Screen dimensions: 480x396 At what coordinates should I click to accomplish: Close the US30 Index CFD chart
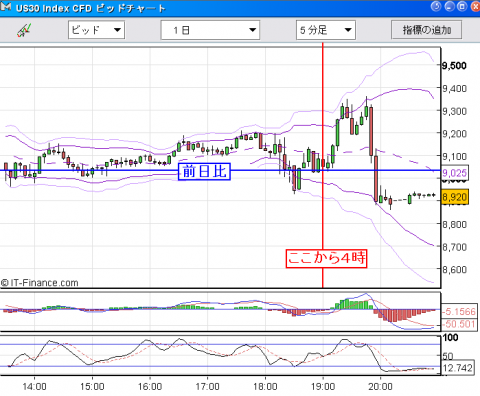click(x=476, y=6)
